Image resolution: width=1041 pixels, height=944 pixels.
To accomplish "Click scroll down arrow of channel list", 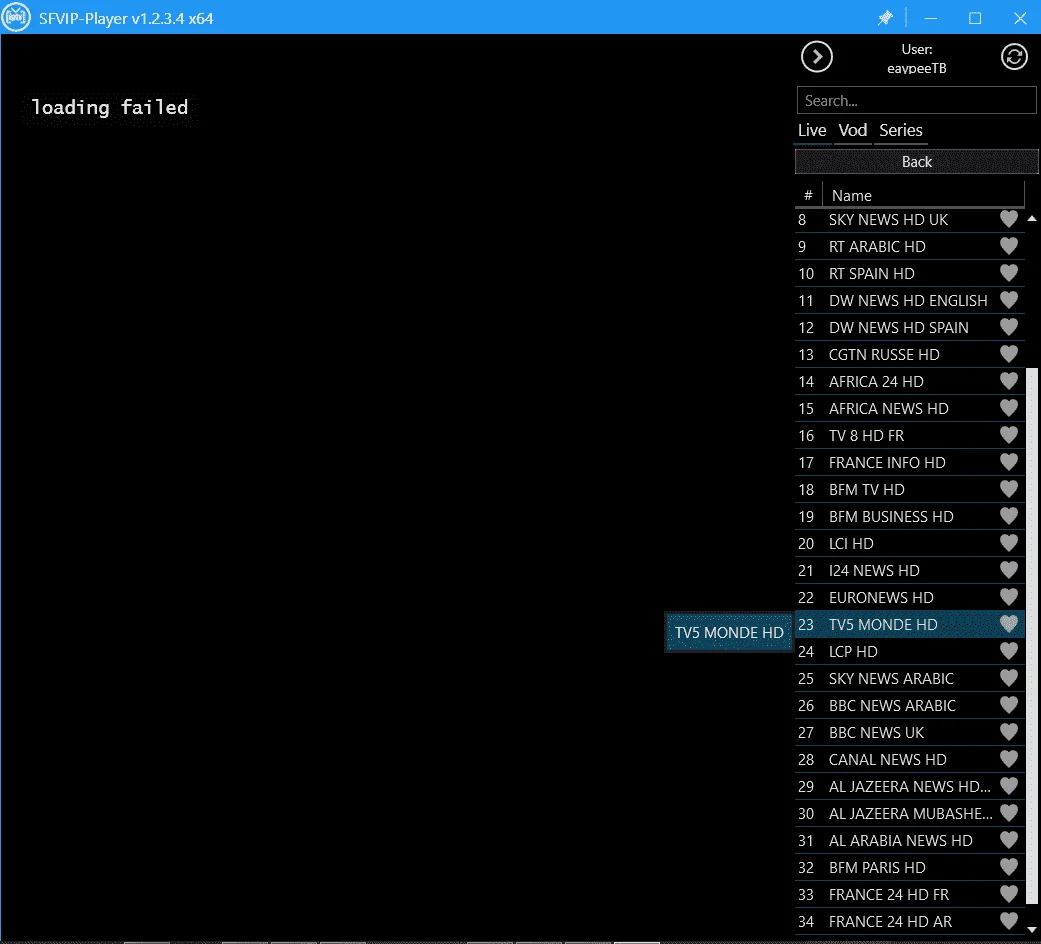I will click(x=1032, y=929).
